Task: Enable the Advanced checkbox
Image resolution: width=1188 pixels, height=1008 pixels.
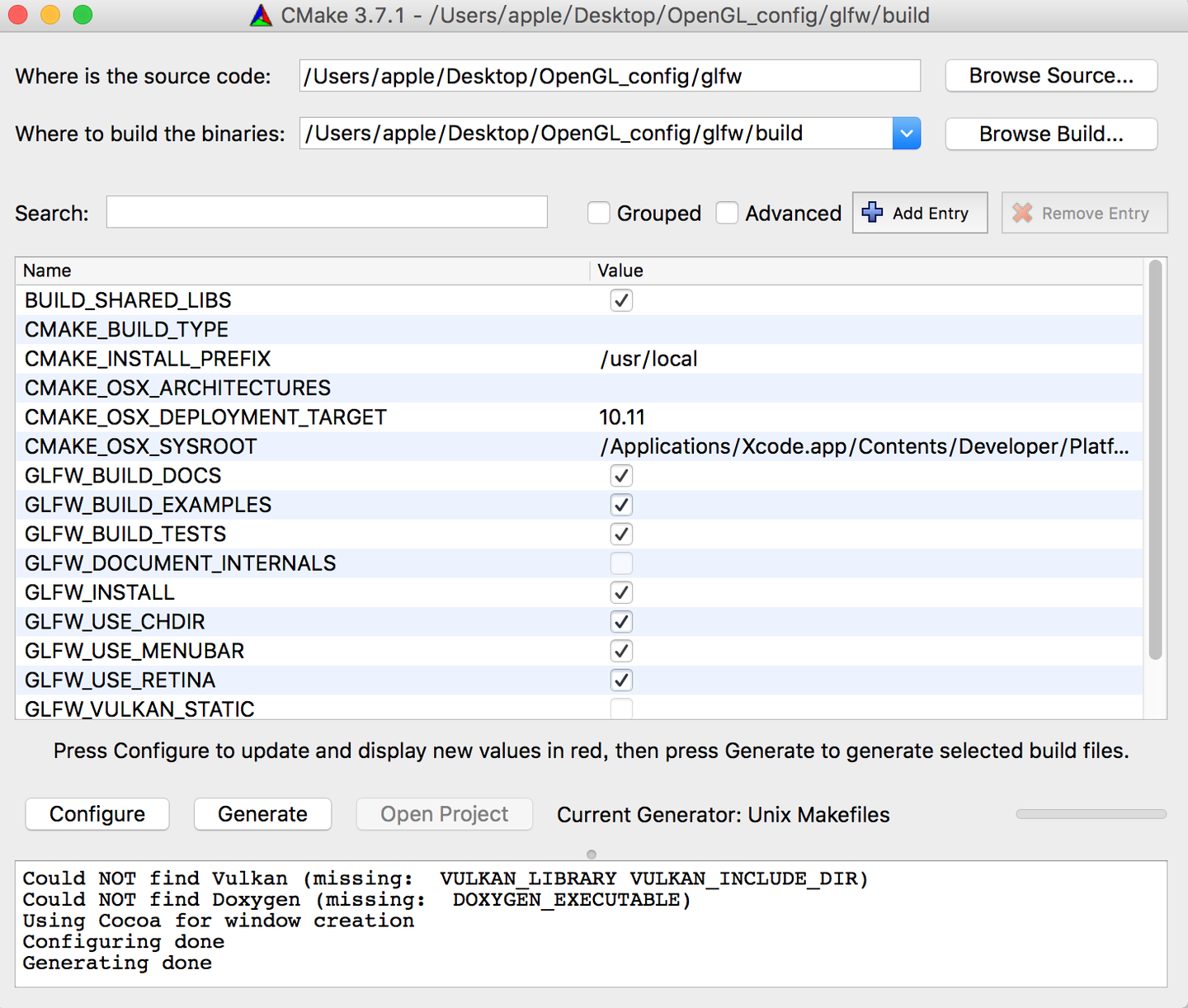Action: pyautogui.click(x=727, y=213)
